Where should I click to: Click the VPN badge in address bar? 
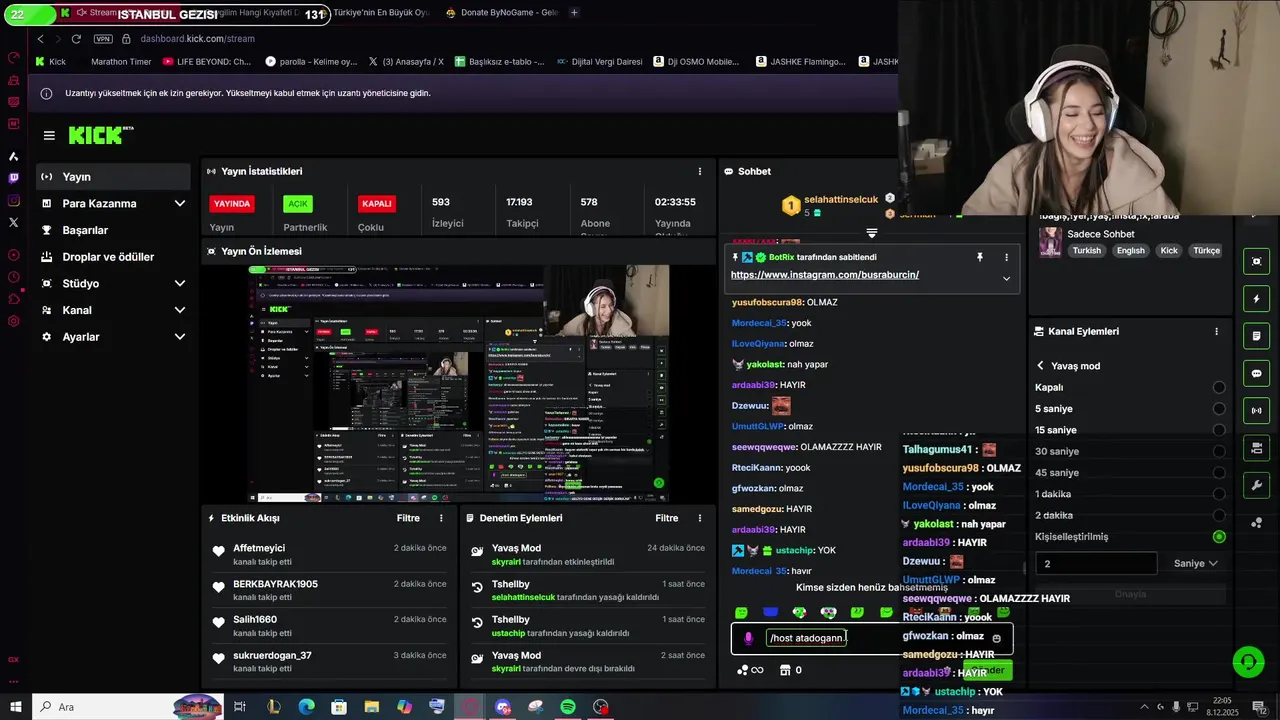[103, 38]
